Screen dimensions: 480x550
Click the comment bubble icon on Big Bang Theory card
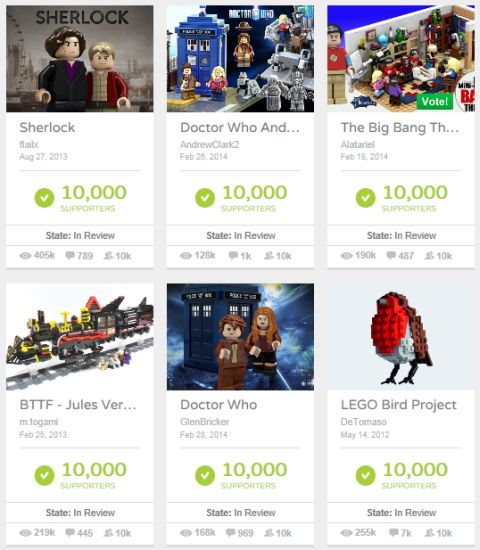click(391, 255)
